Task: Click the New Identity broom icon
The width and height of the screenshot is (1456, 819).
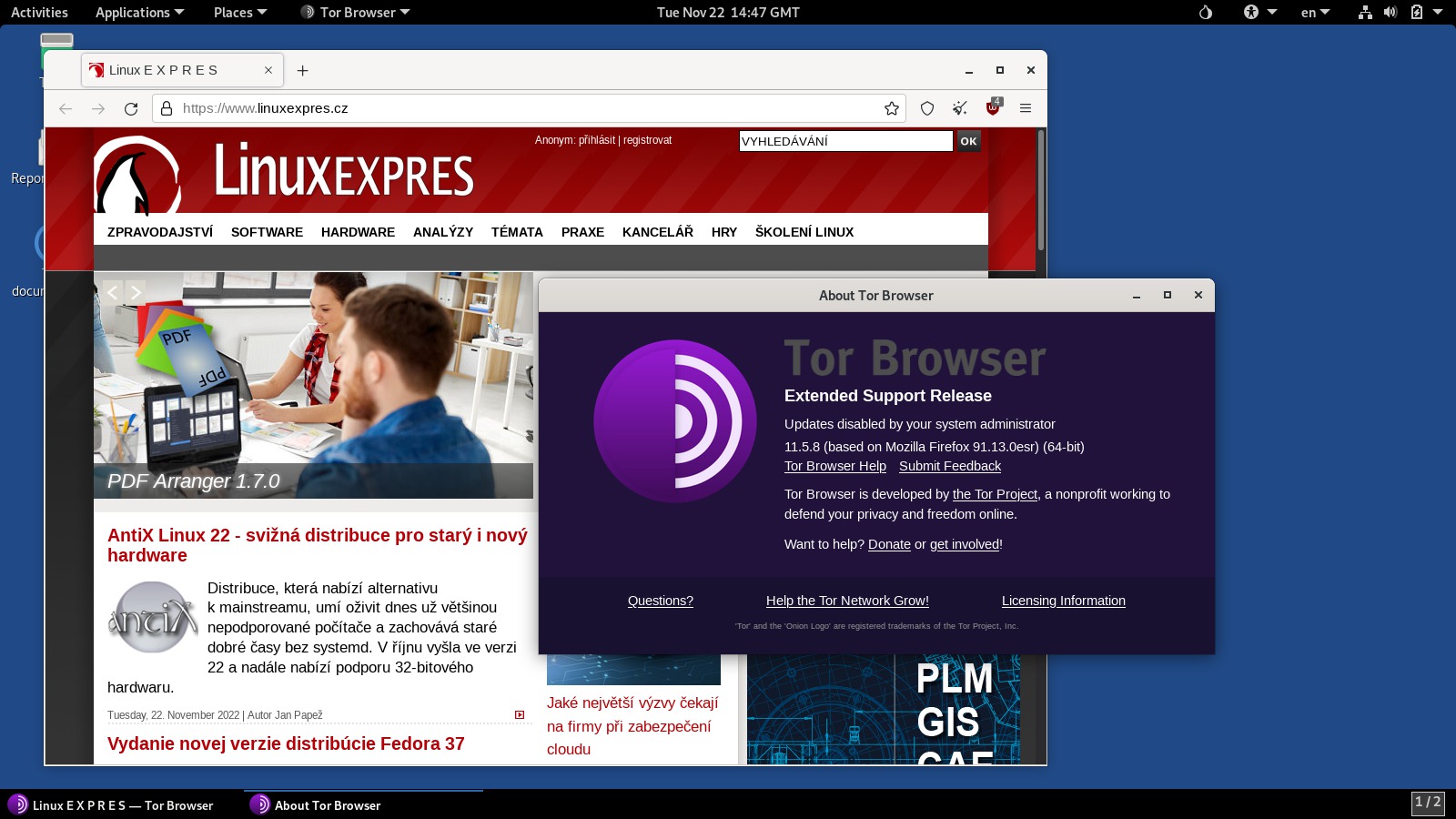Action: click(960, 108)
